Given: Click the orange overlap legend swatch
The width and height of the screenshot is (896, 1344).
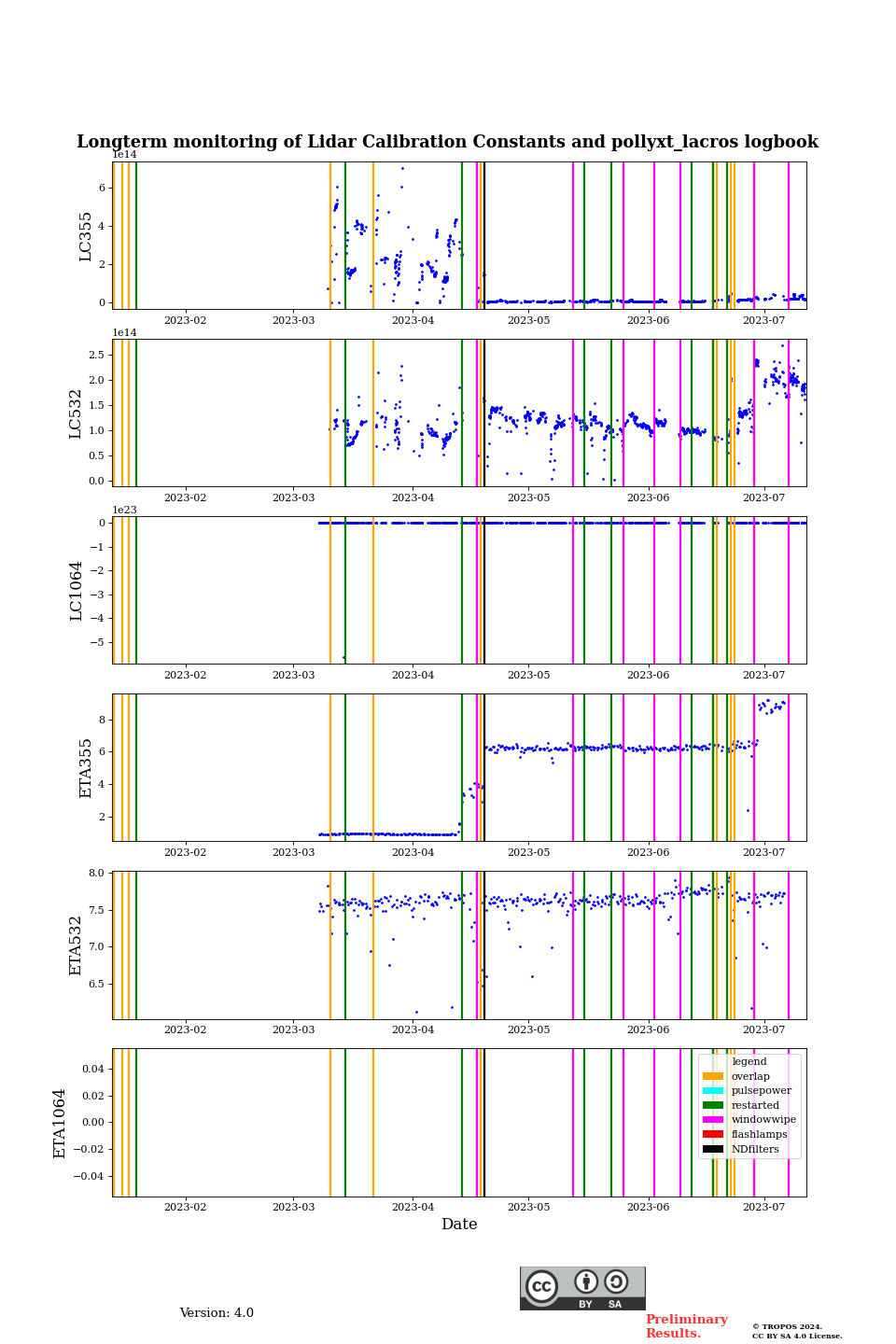Looking at the screenshot, I should (713, 1076).
